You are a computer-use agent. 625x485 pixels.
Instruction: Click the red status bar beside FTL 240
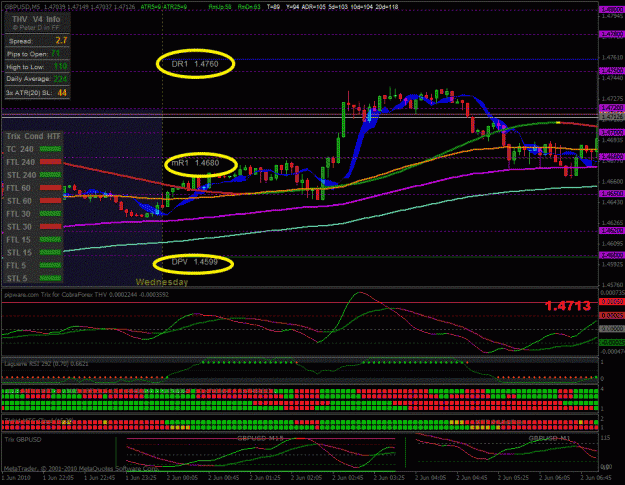click(51, 162)
